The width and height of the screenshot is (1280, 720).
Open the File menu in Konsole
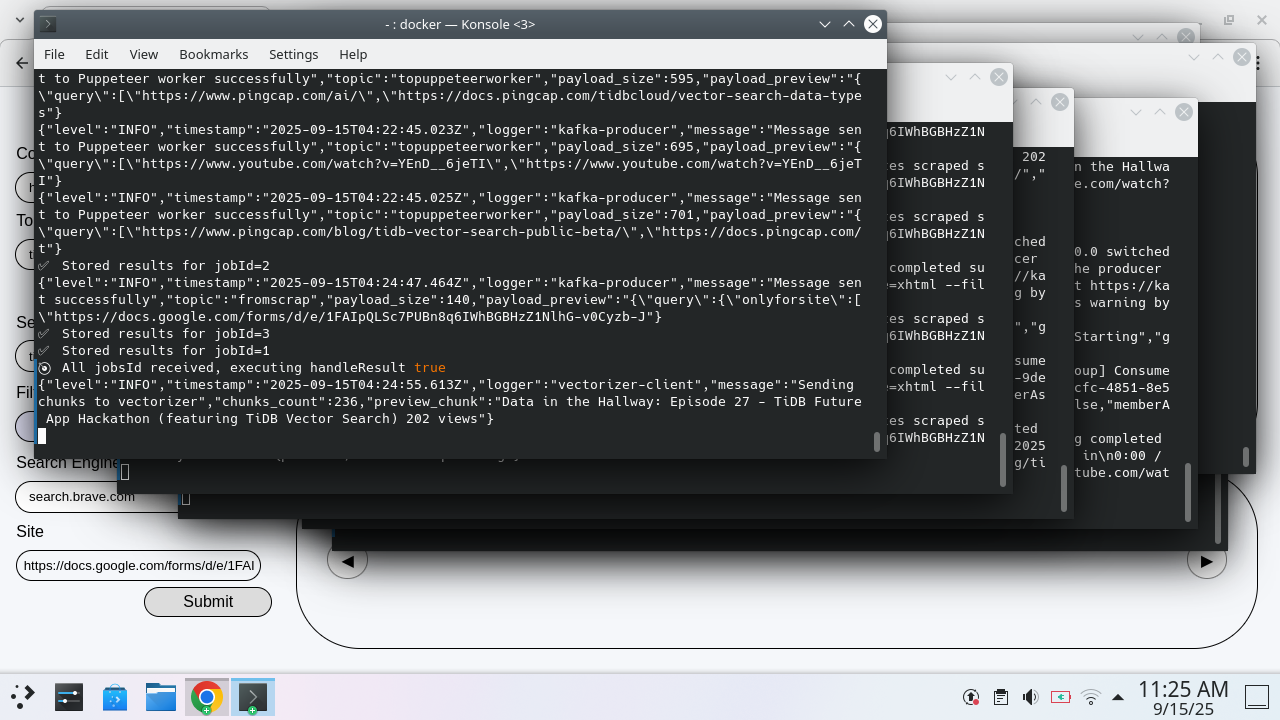click(x=54, y=54)
